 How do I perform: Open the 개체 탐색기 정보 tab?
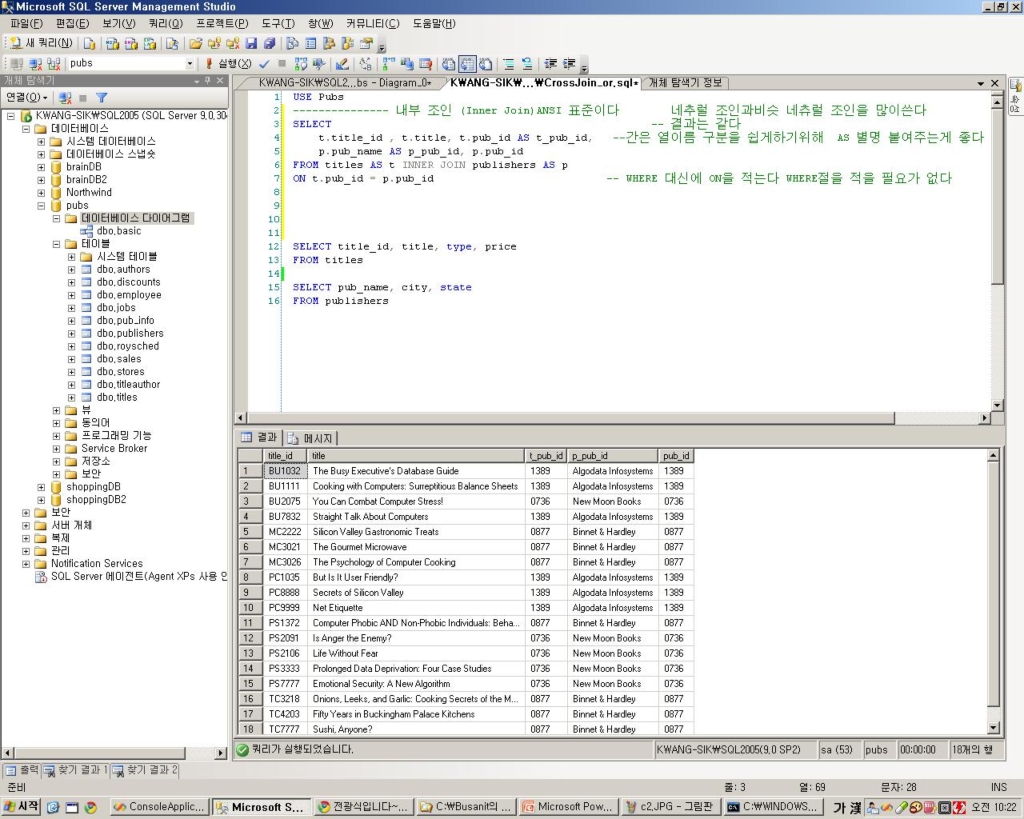point(685,83)
